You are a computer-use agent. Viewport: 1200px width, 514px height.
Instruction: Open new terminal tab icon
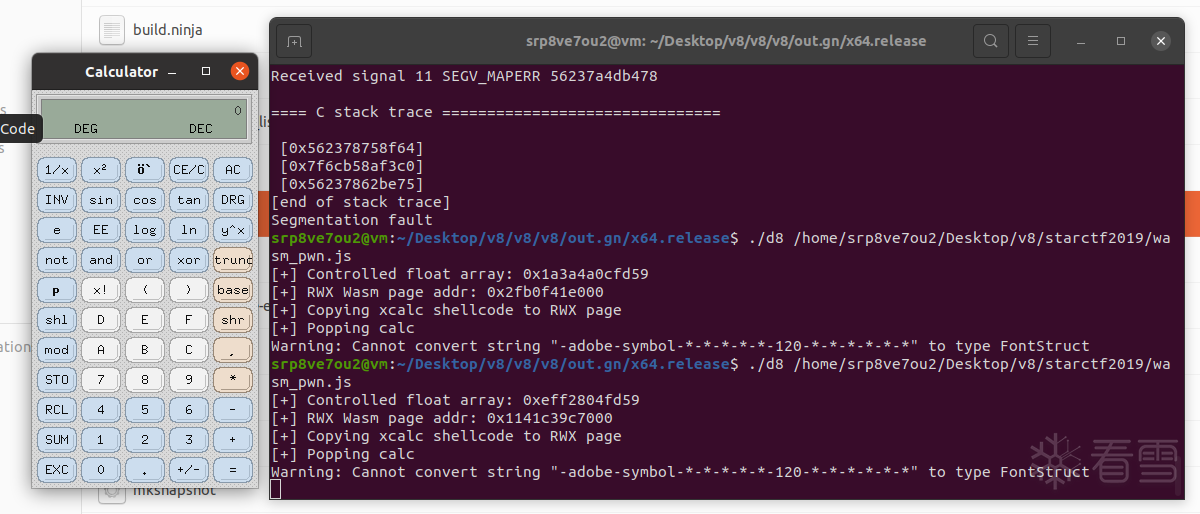(x=293, y=41)
